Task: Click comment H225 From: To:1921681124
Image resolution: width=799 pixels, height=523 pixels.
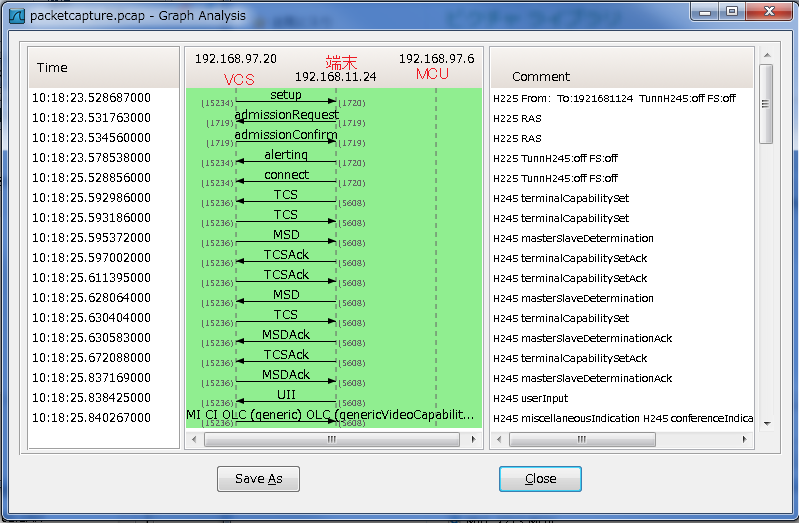Action: click(614, 98)
